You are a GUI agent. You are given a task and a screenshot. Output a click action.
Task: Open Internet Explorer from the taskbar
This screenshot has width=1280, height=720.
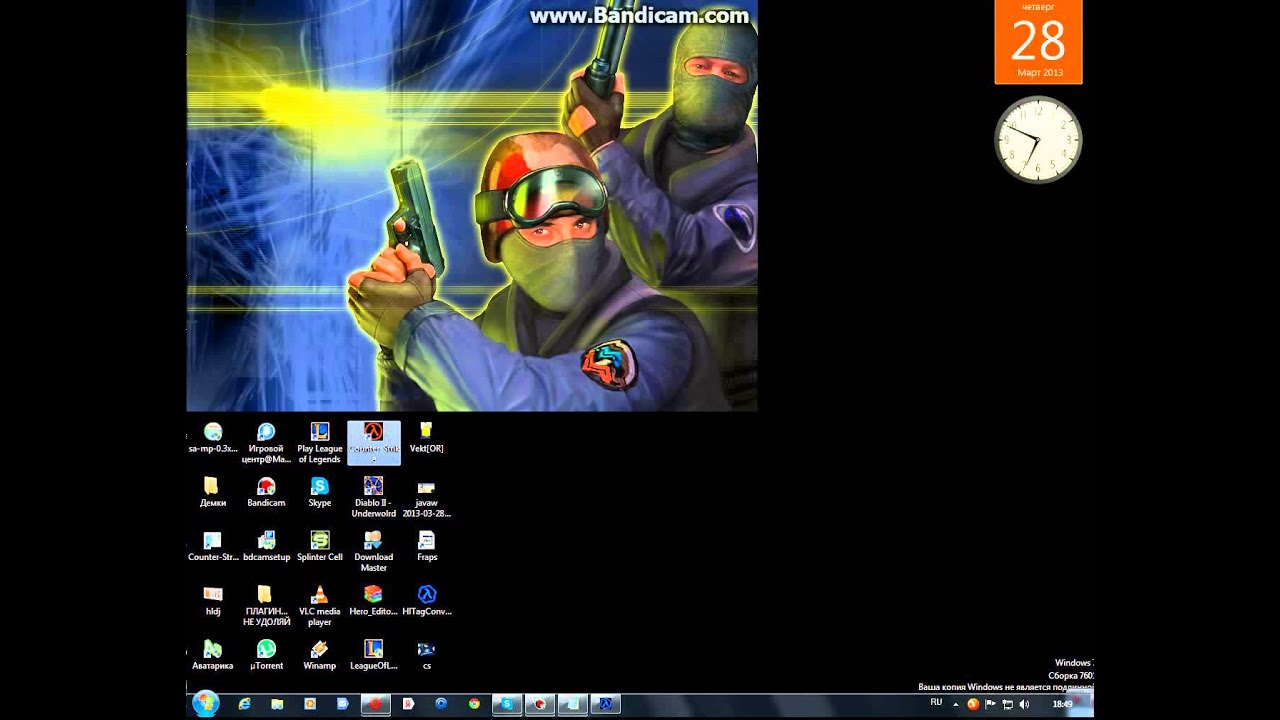tap(244, 704)
